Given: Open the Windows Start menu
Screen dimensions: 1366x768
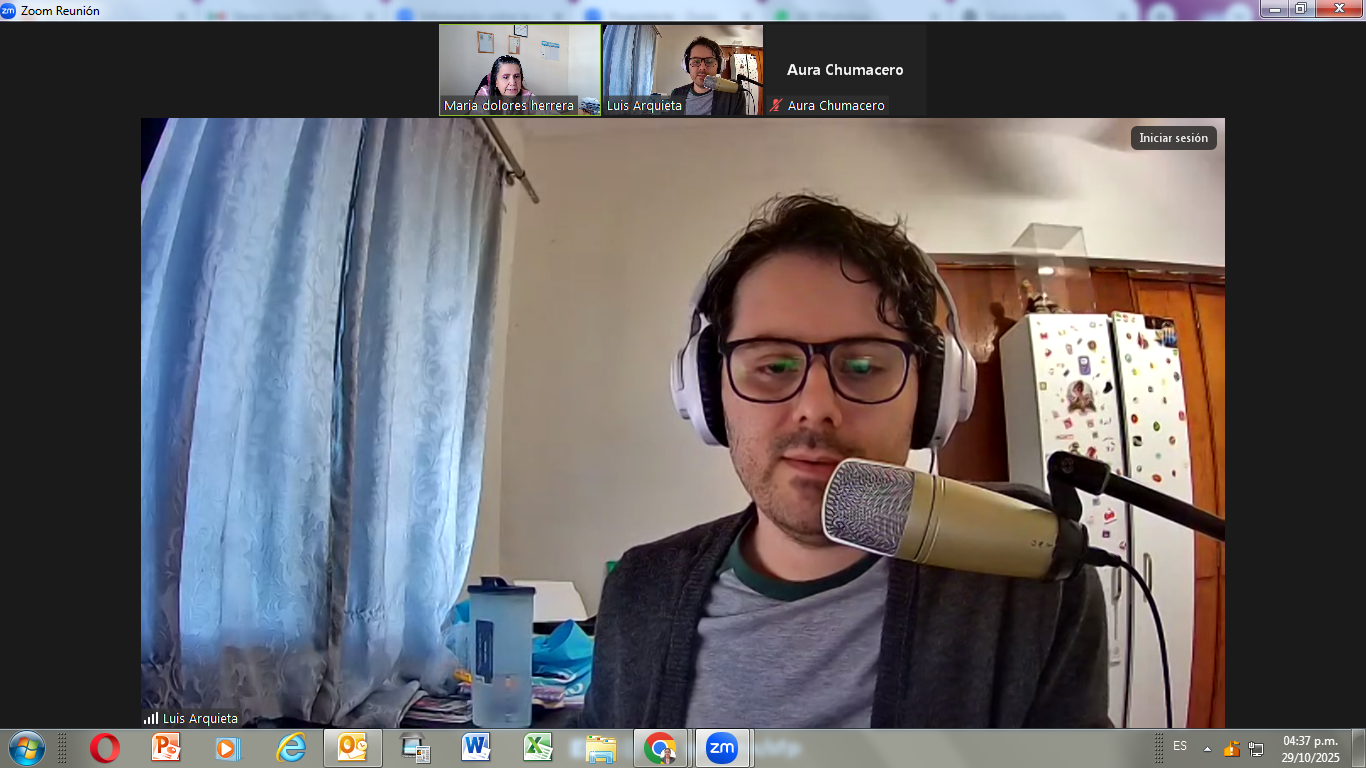Looking at the screenshot, I should pyautogui.click(x=26, y=748).
